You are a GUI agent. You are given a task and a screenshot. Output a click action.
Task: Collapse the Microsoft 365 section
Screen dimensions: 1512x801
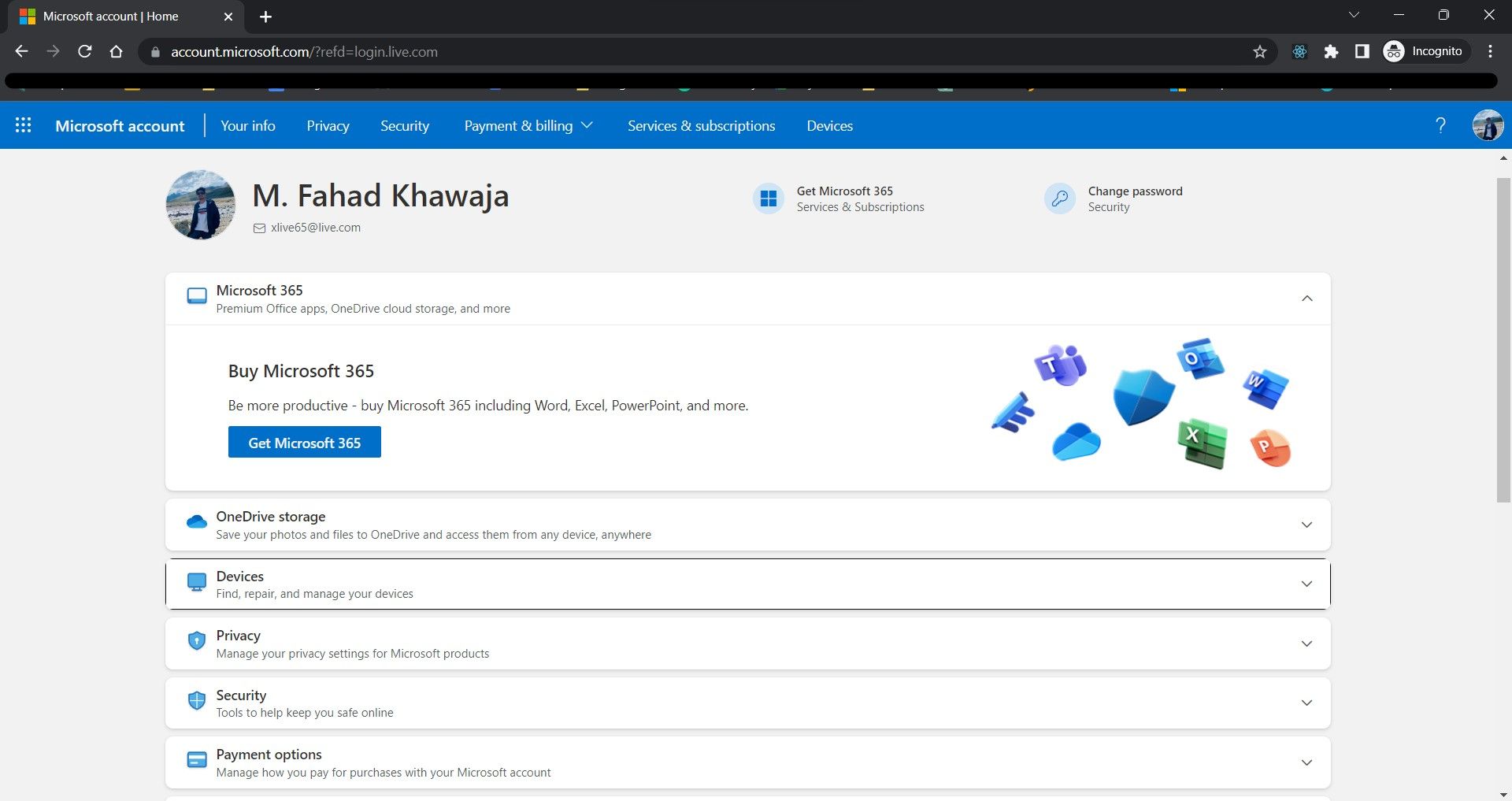coord(1306,299)
